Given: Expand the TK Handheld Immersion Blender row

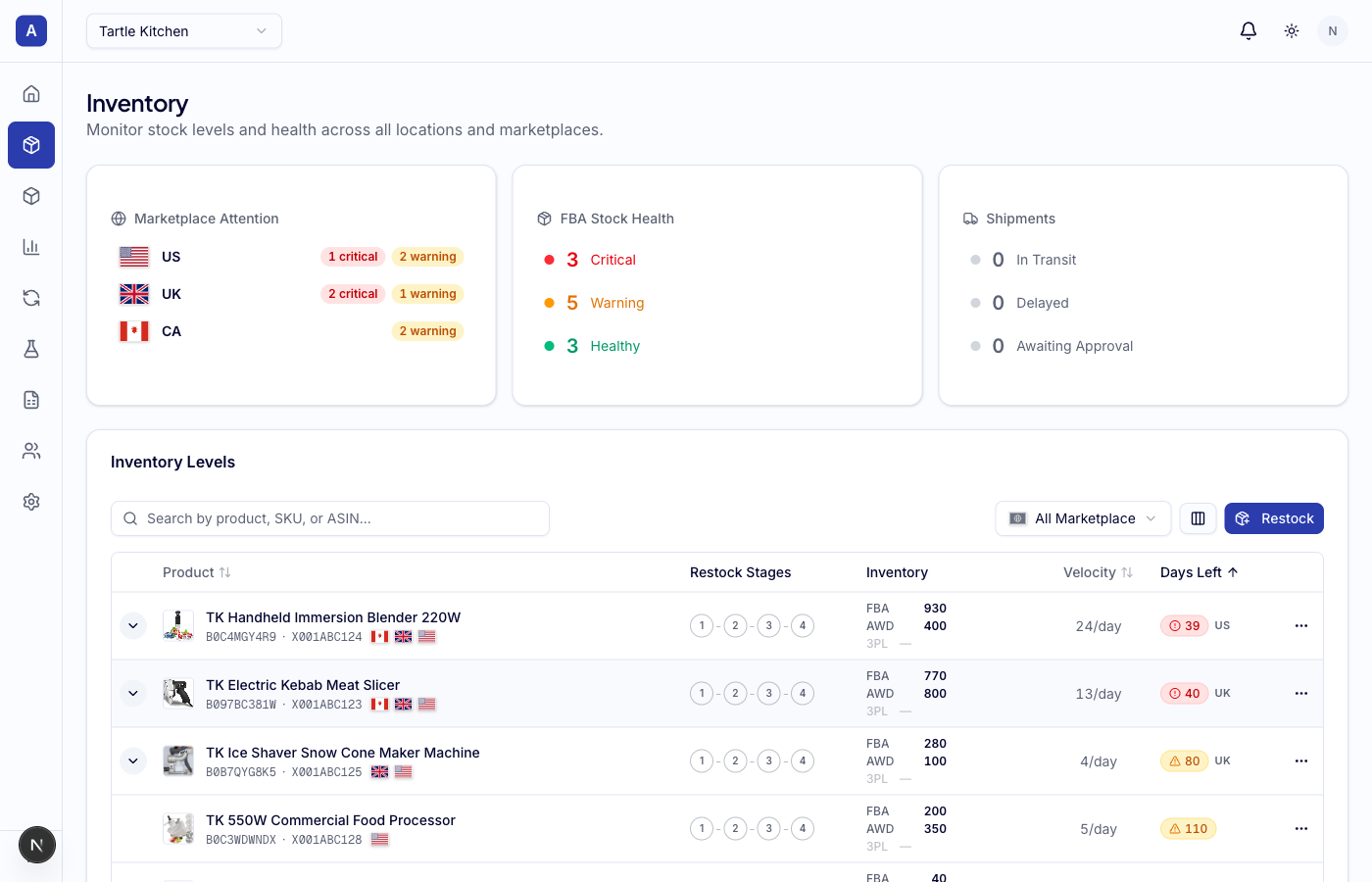Looking at the screenshot, I should [133, 625].
